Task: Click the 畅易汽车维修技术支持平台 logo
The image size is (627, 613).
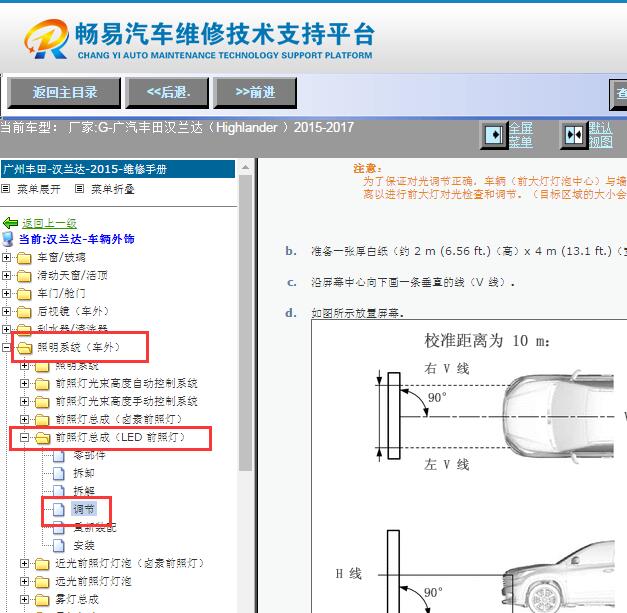Action: pyautogui.click(x=199, y=40)
